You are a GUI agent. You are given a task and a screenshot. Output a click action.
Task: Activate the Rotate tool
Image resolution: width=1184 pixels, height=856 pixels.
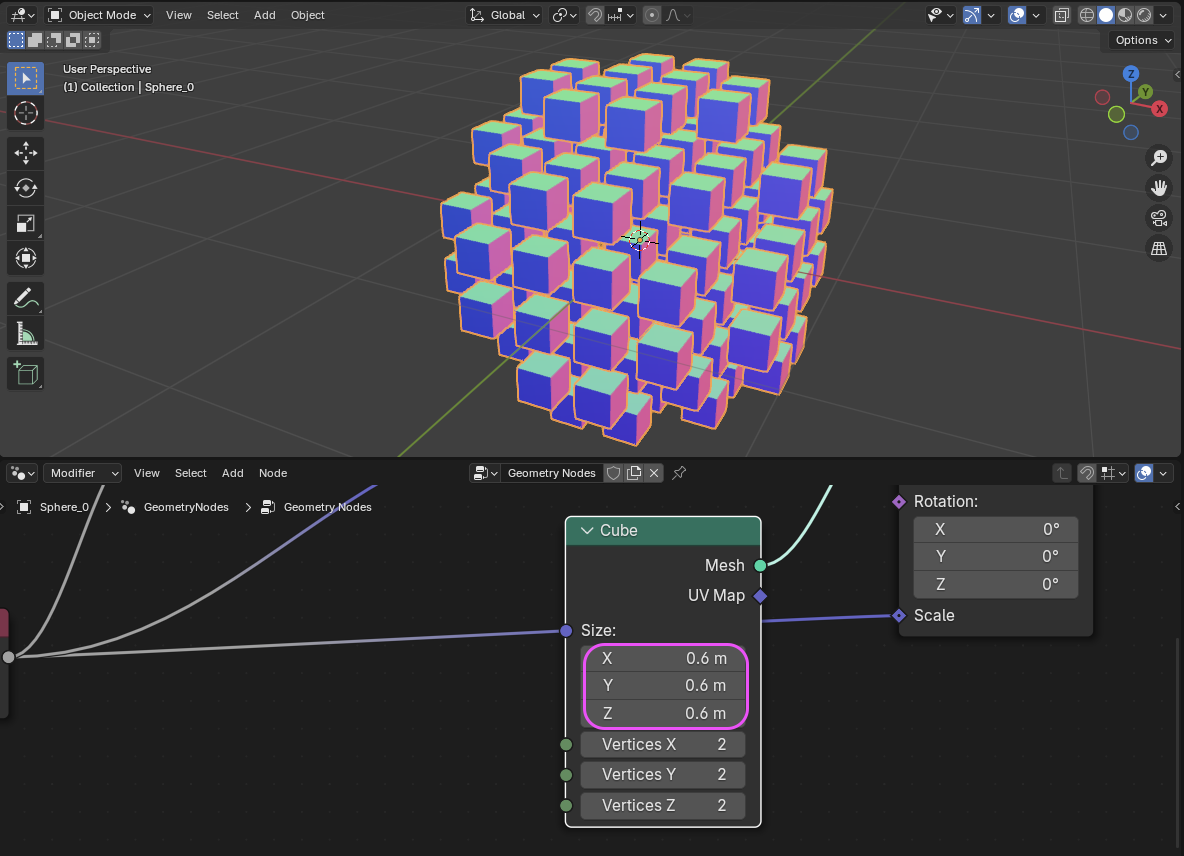click(26, 188)
